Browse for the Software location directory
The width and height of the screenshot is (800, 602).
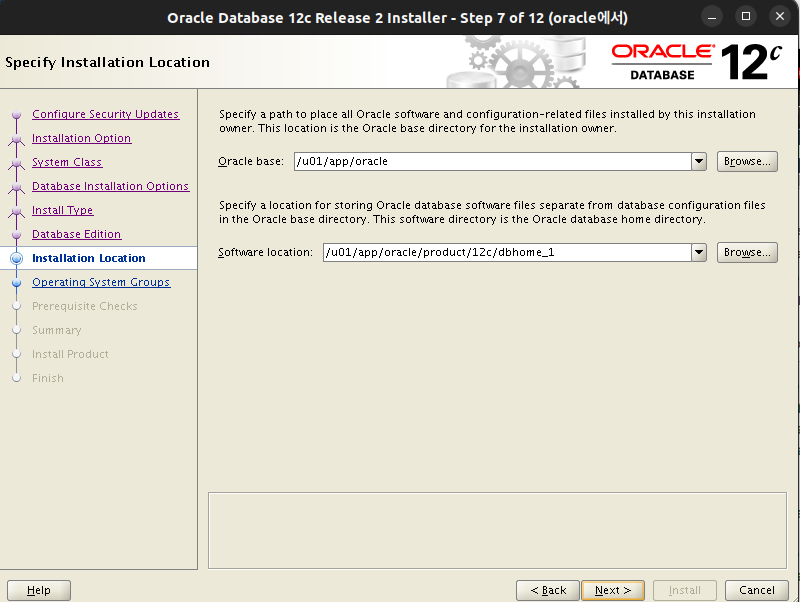tap(747, 252)
